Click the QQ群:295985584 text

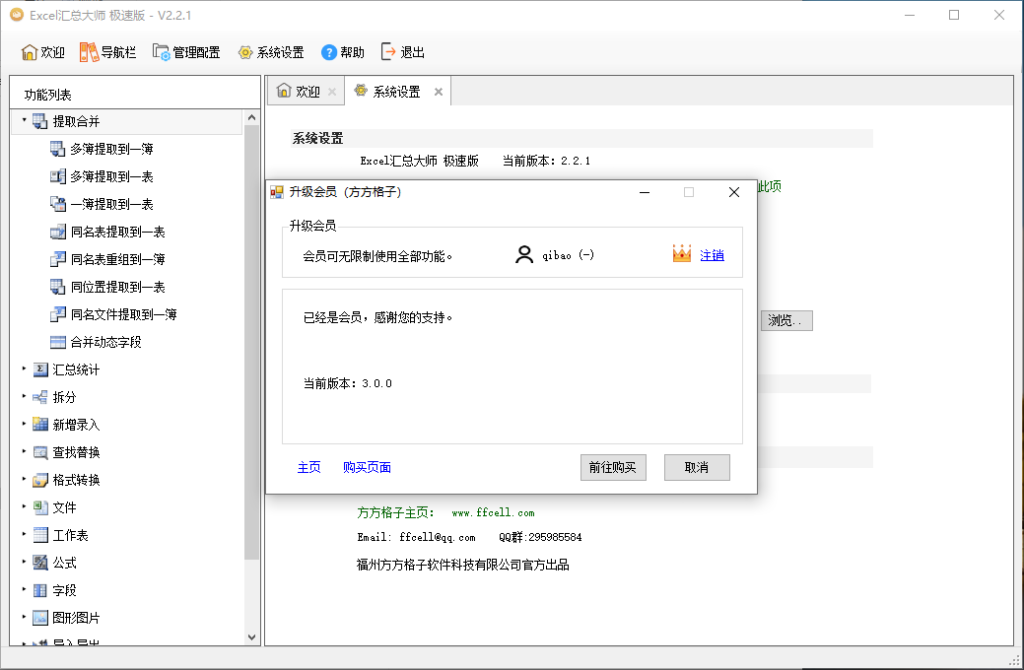click(540, 537)
